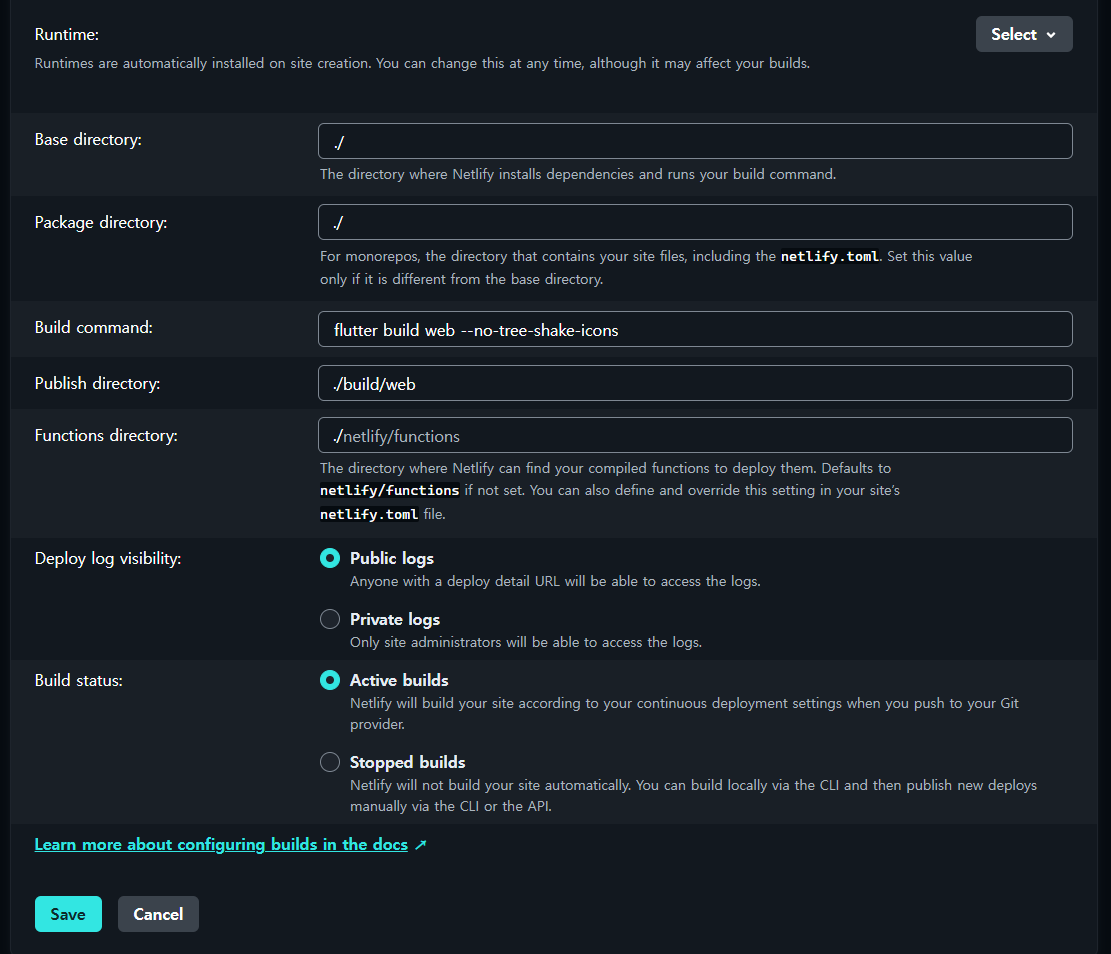Click the "Deploy log visibility:" label
Screen dimensions: 1111x954
pos(108,558)
